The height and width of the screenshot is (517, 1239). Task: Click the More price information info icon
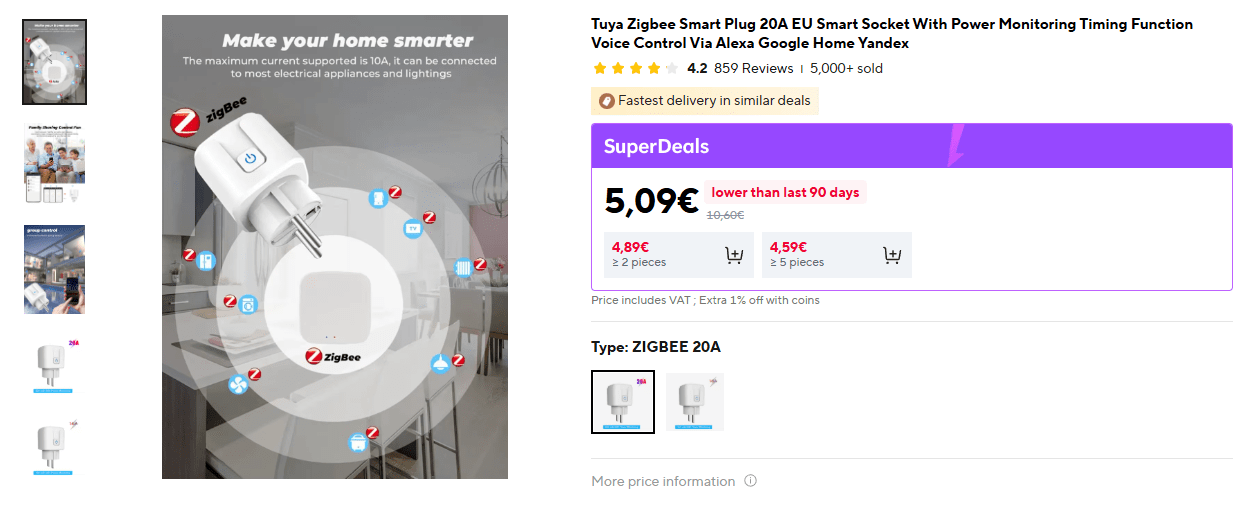(x=750, y=481)
